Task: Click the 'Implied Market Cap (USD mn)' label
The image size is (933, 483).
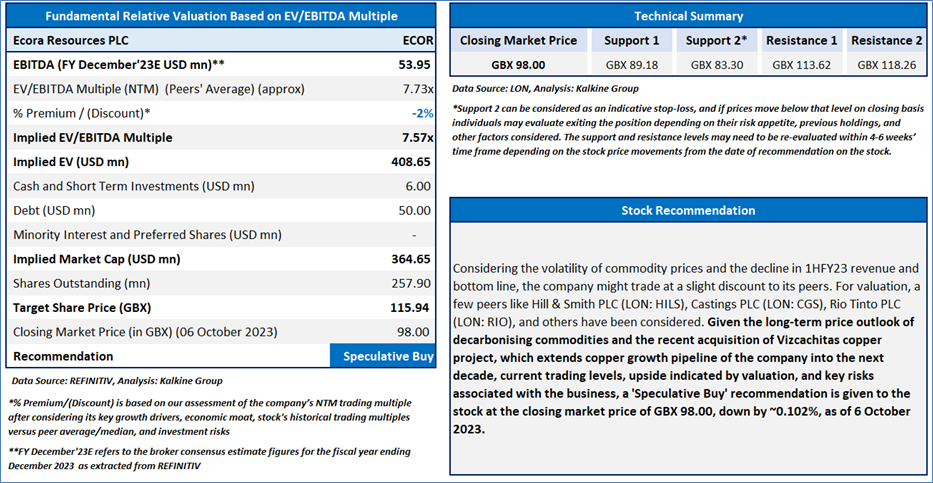Action: point(97,259)
